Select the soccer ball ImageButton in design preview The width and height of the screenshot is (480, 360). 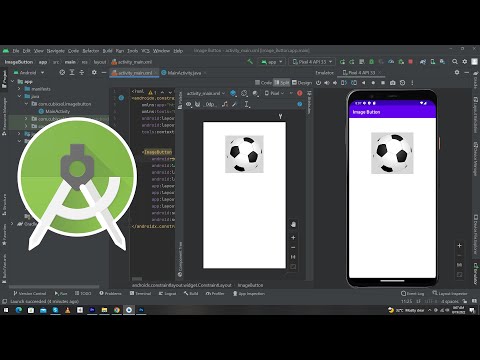pyautogui.click(x=244, y=154)
